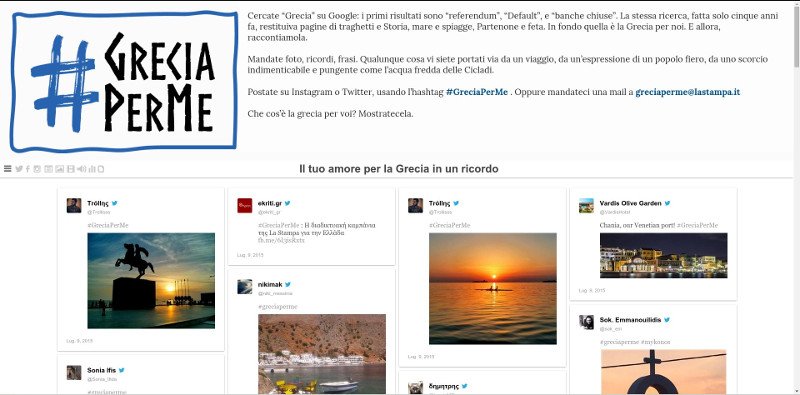Open Vardis Olive Garden avatar

[586, 206]
